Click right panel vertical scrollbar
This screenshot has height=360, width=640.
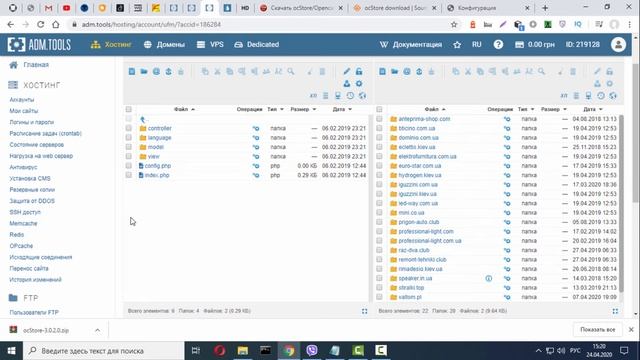pyautogui.click(x=621, y=203)
